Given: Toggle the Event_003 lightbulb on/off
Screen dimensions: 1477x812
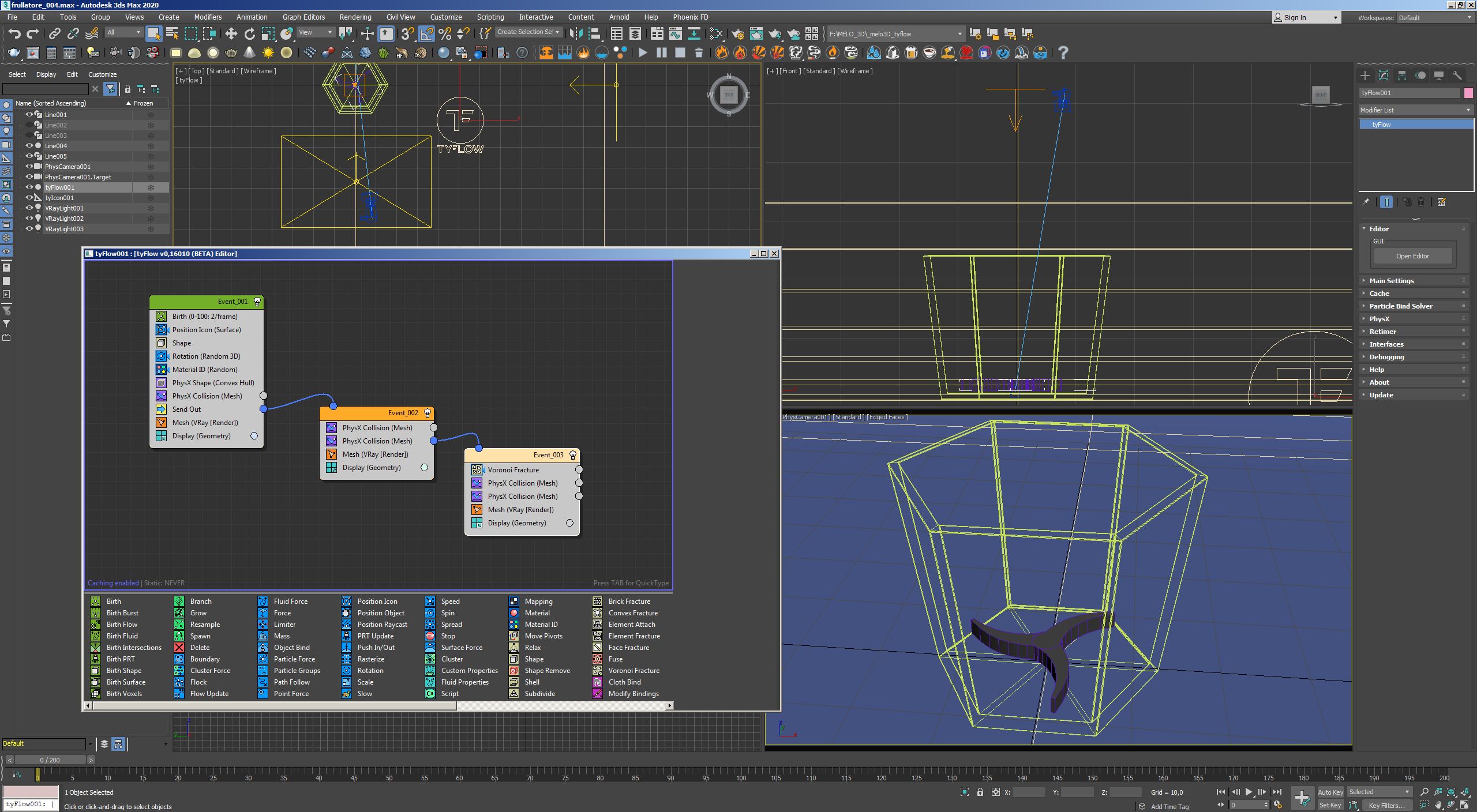Looking at the screenshot, I should coord(573,455).
